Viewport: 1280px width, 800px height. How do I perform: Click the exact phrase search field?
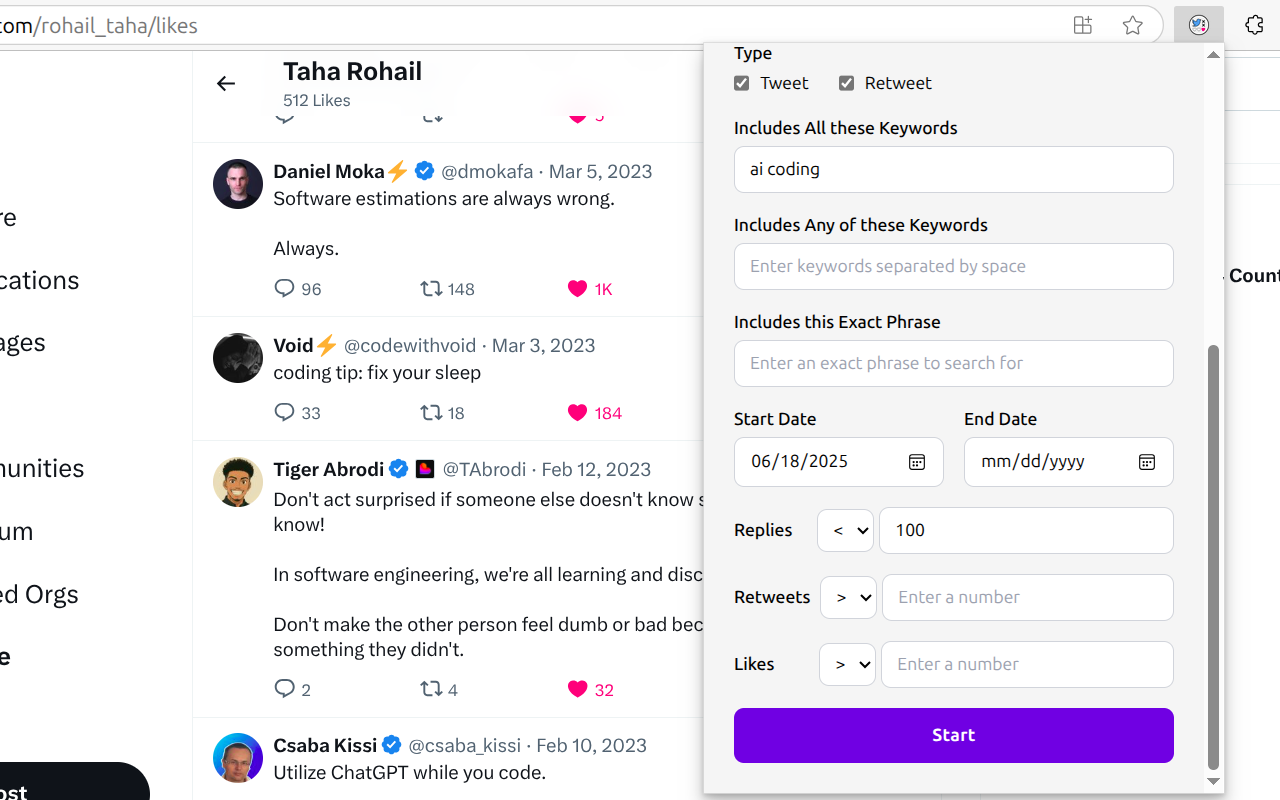point(953,363)
